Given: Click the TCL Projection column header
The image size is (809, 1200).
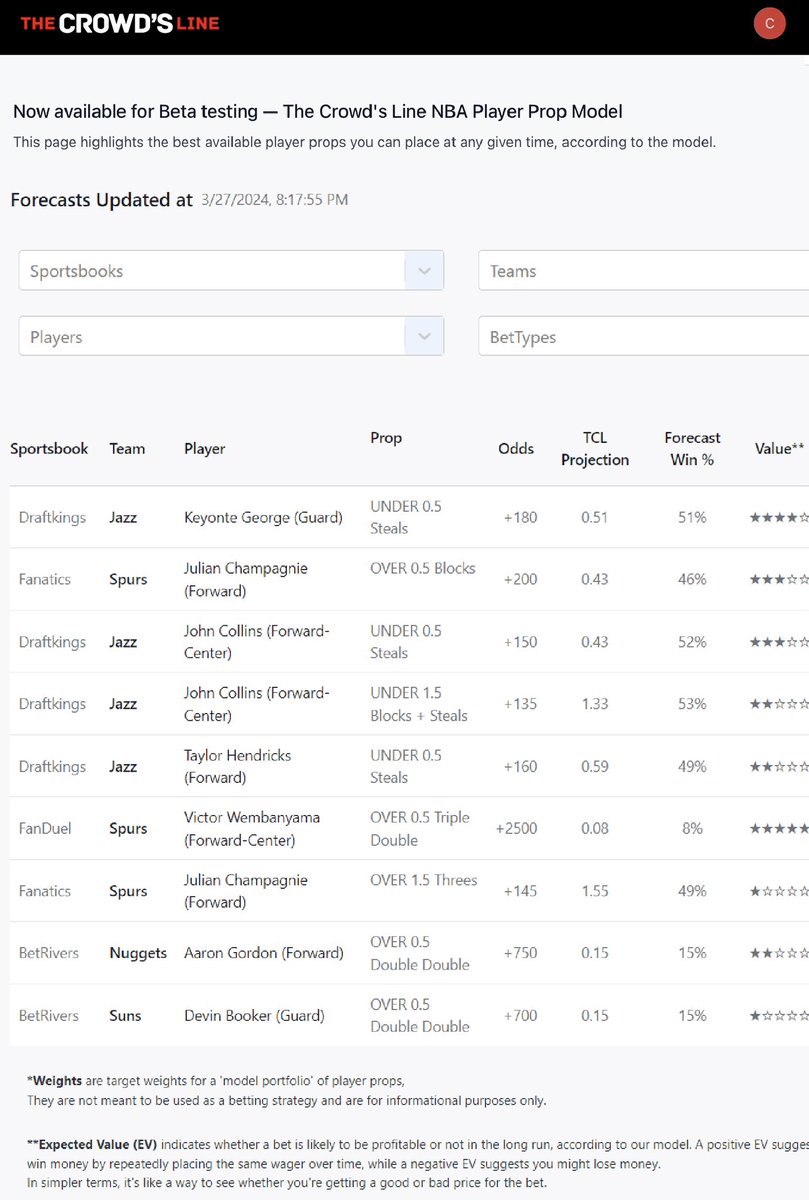Looking at the screenshot, I should [x=595, y=449].
